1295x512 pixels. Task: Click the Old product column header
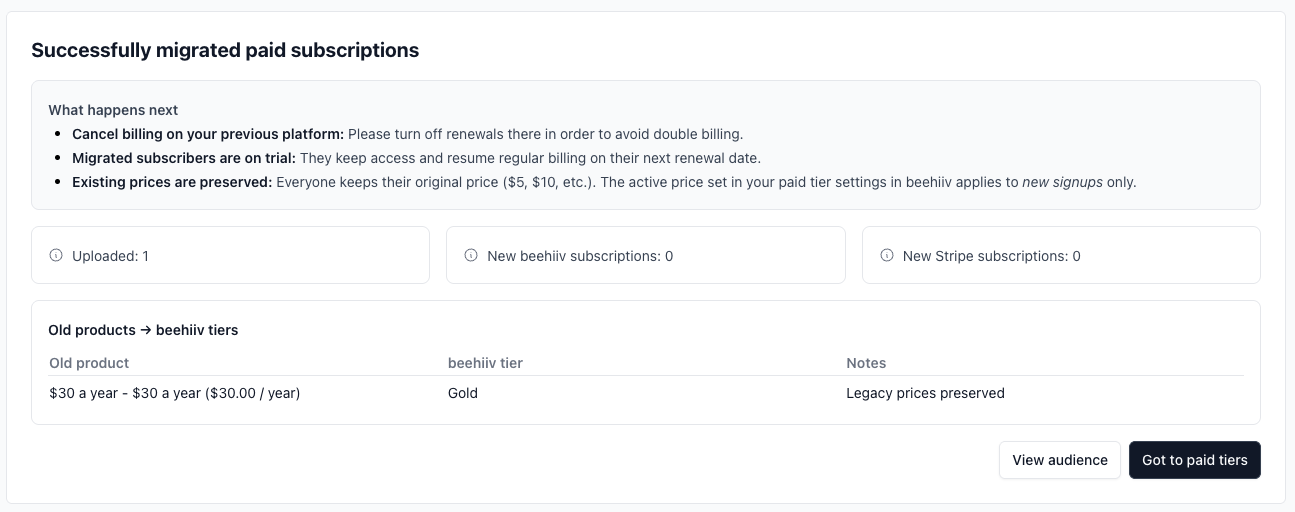(89, 363)
